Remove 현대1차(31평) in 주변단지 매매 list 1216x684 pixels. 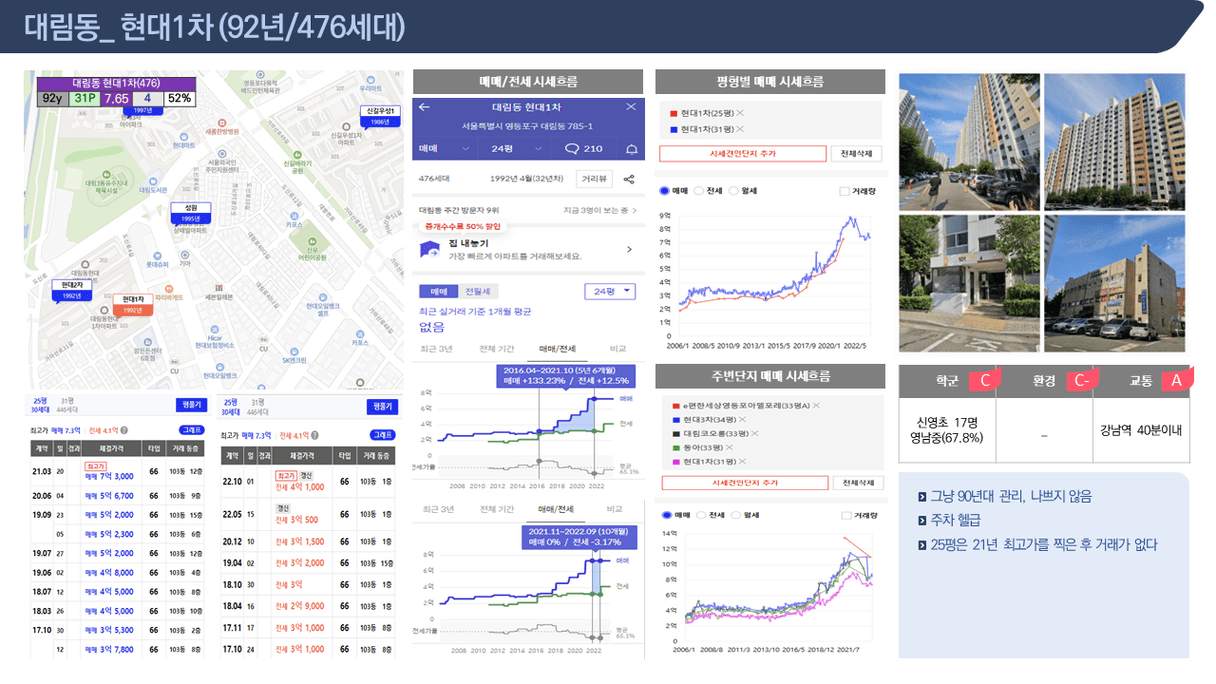point(744,462)
